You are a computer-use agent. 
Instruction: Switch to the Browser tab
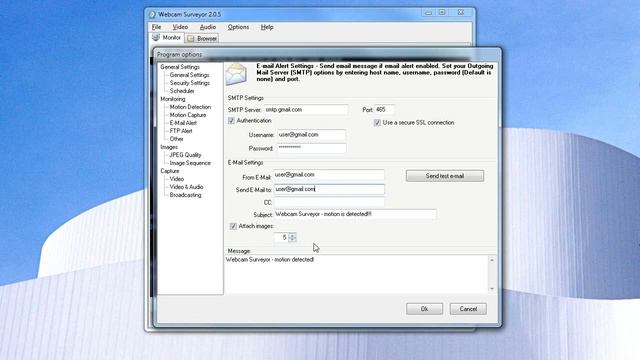click(202, 38)
